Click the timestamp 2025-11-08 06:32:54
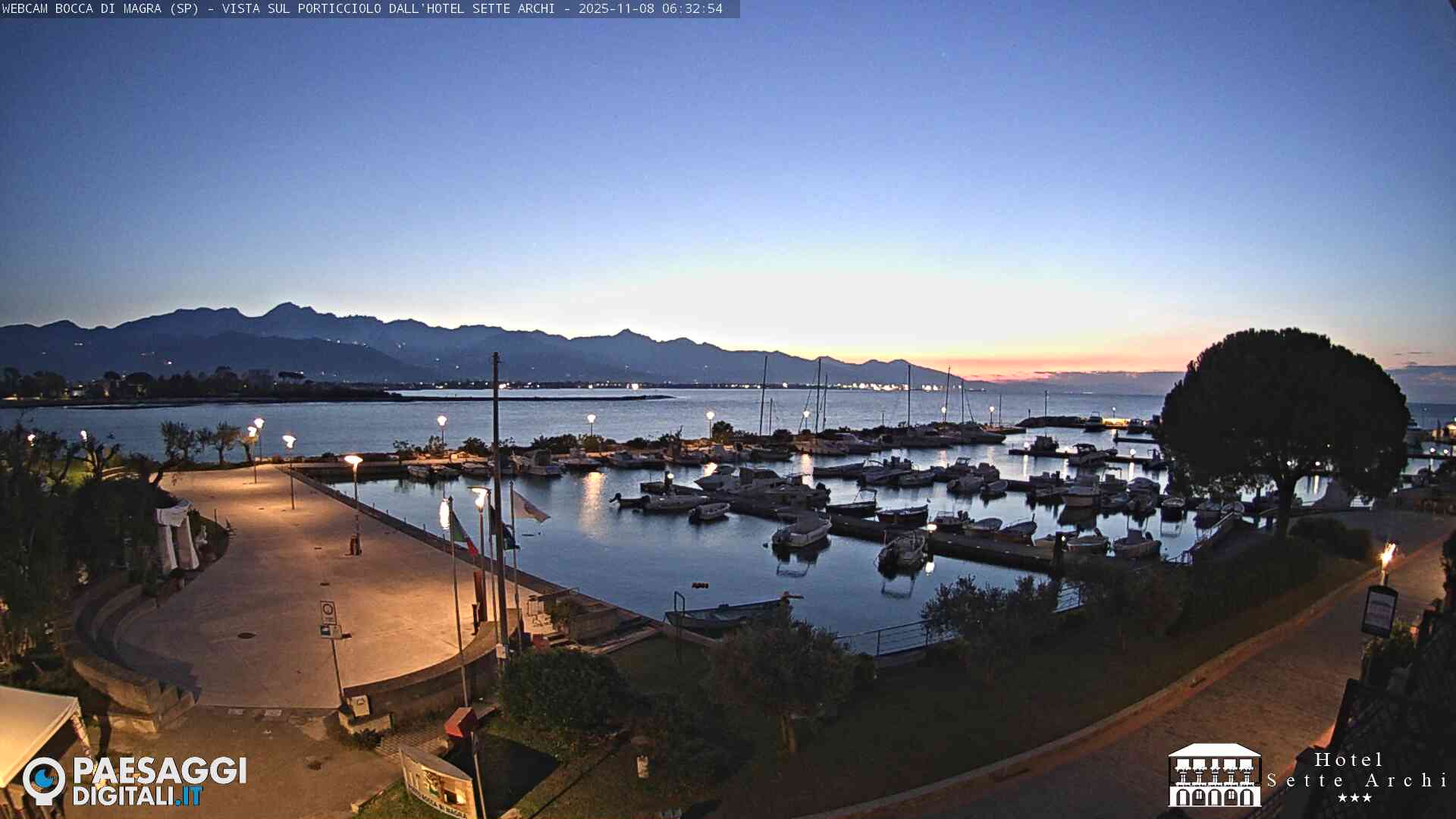The height and width of the screenshot is (819, 1456). tap(650, 8)
